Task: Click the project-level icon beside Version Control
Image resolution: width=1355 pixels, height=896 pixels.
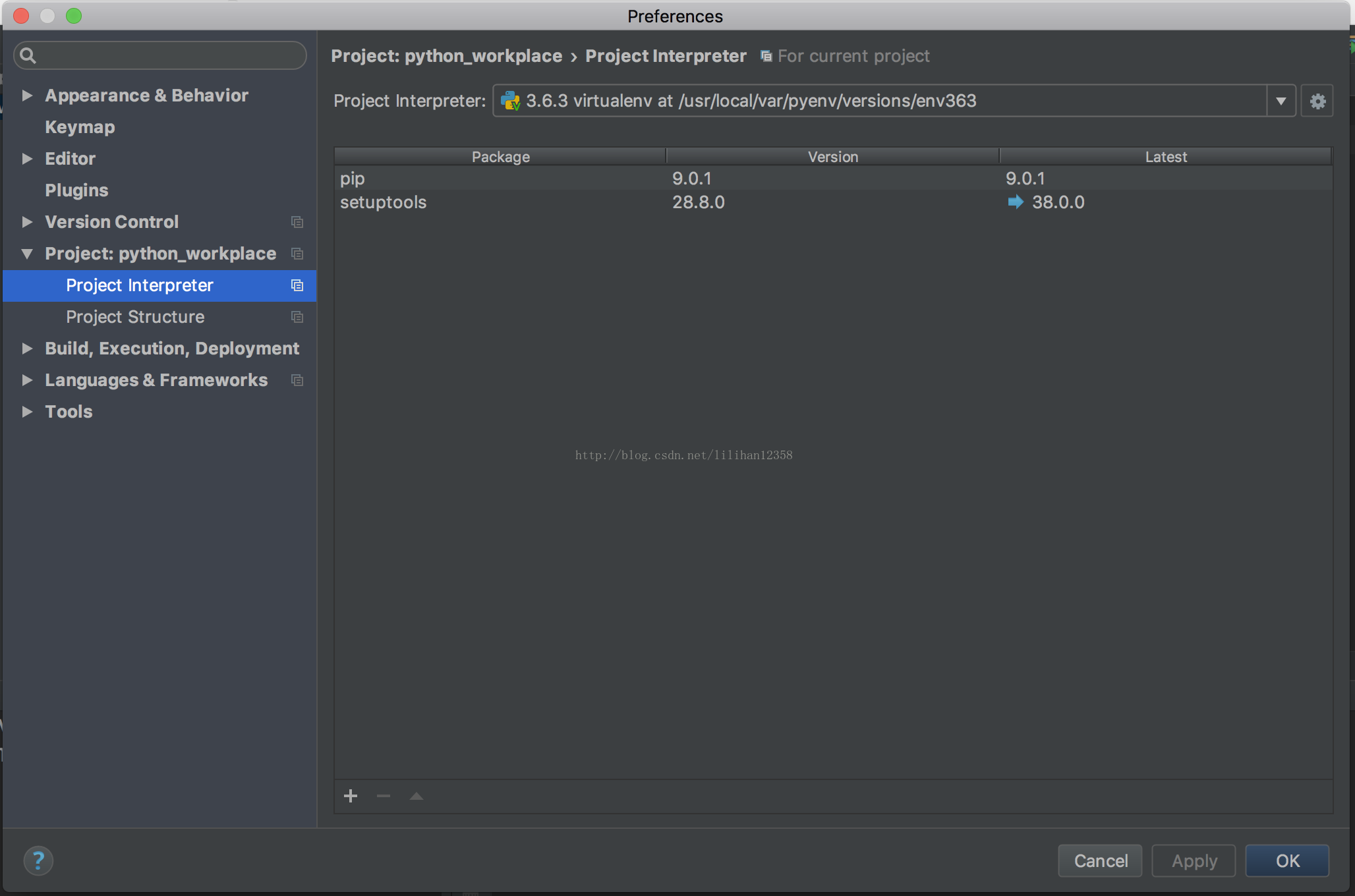Action: pyautogui.click(x=297, y=222)
